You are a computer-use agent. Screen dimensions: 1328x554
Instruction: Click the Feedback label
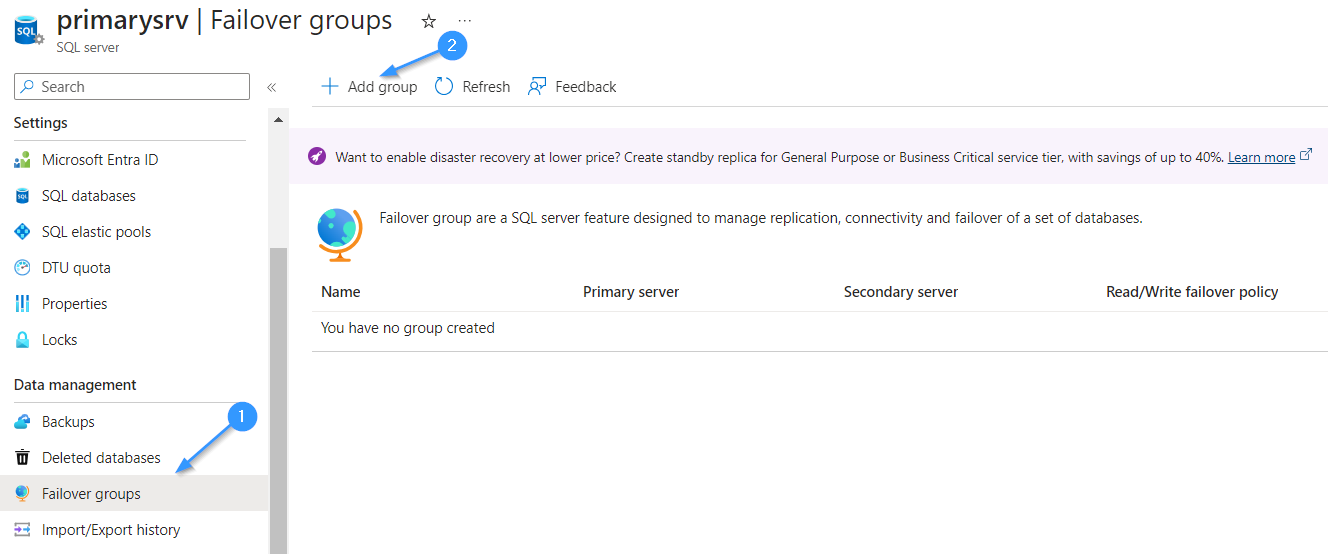(586, 87)
